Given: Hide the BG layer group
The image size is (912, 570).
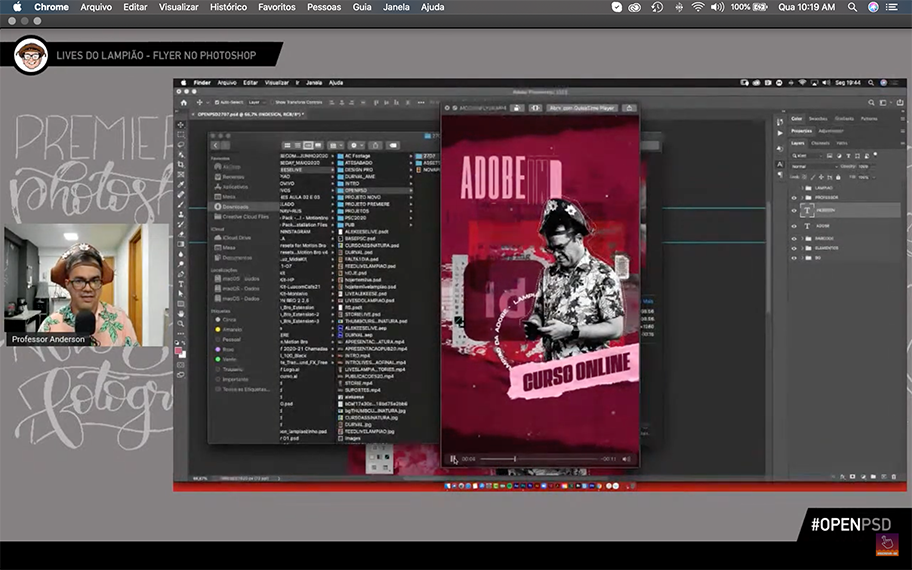Looking at the screenshot, I should (x=794, y=258).
